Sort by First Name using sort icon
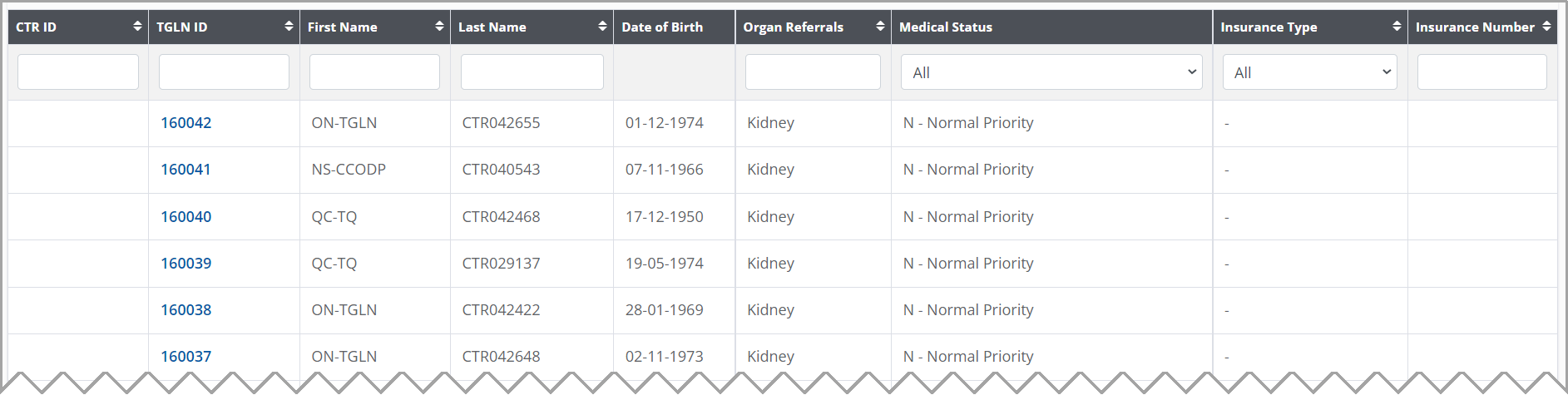The height and width of the screenshot is (395, 1568). click(439, 27)
